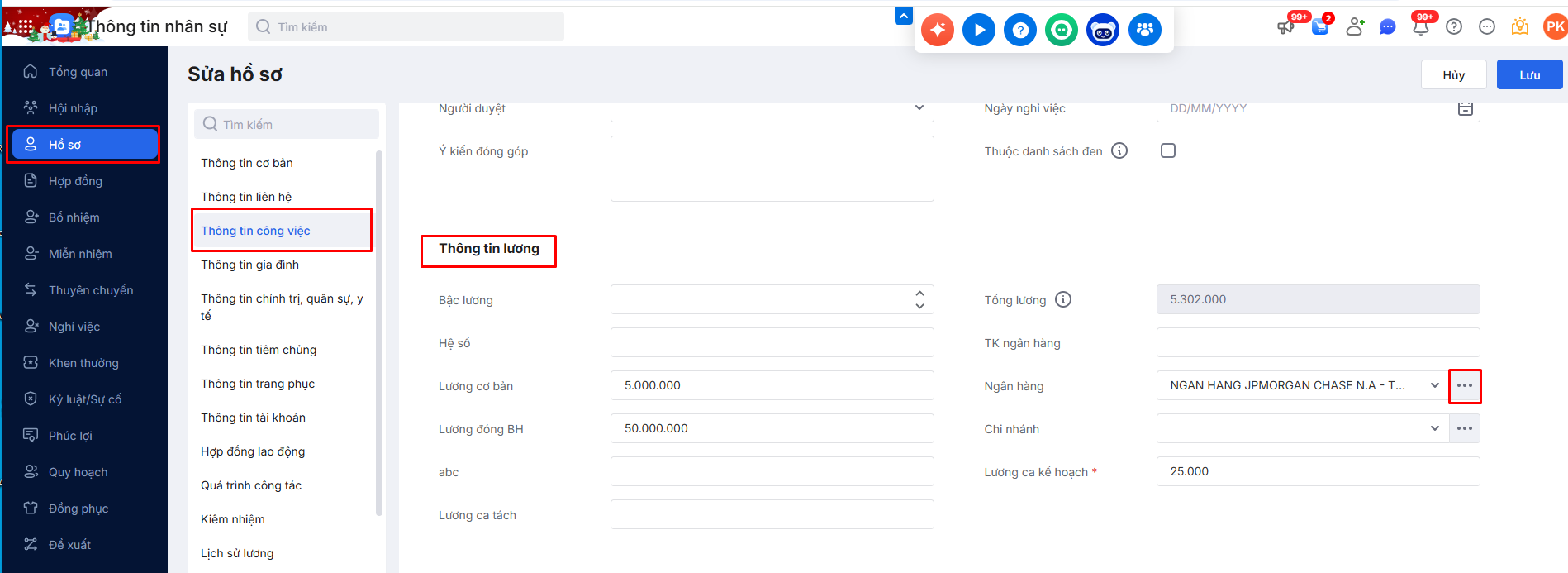The image size is (1568, 573).
Task: Open the Ngày nghỉ việc calendar picker
Action: tap(1466, 108)
